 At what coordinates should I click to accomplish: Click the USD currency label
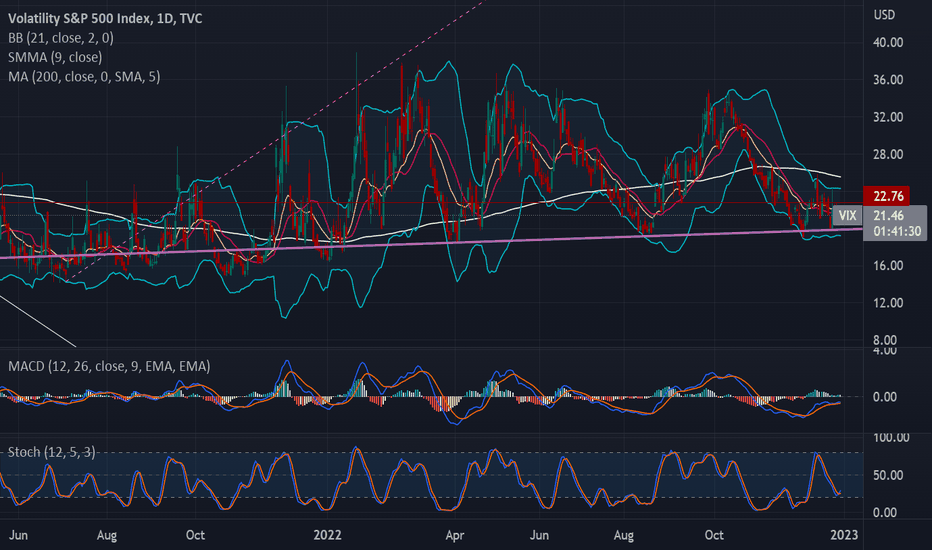click(884, 15)
